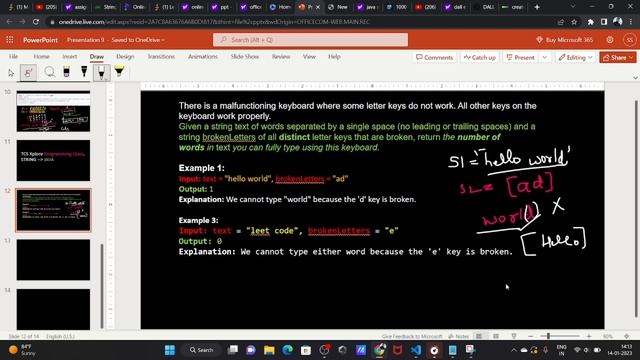Select the white pen tool
This screenshot has width=640, height=360.
[101, 72]
